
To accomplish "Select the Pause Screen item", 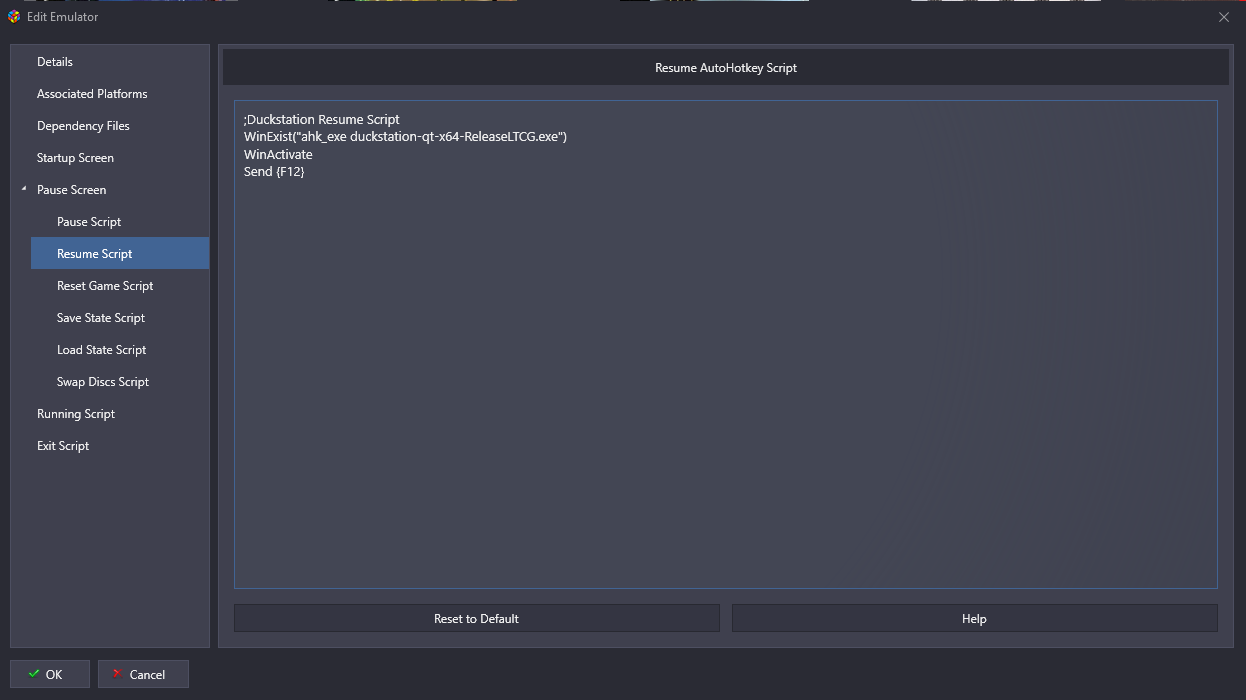I will 71,190.
